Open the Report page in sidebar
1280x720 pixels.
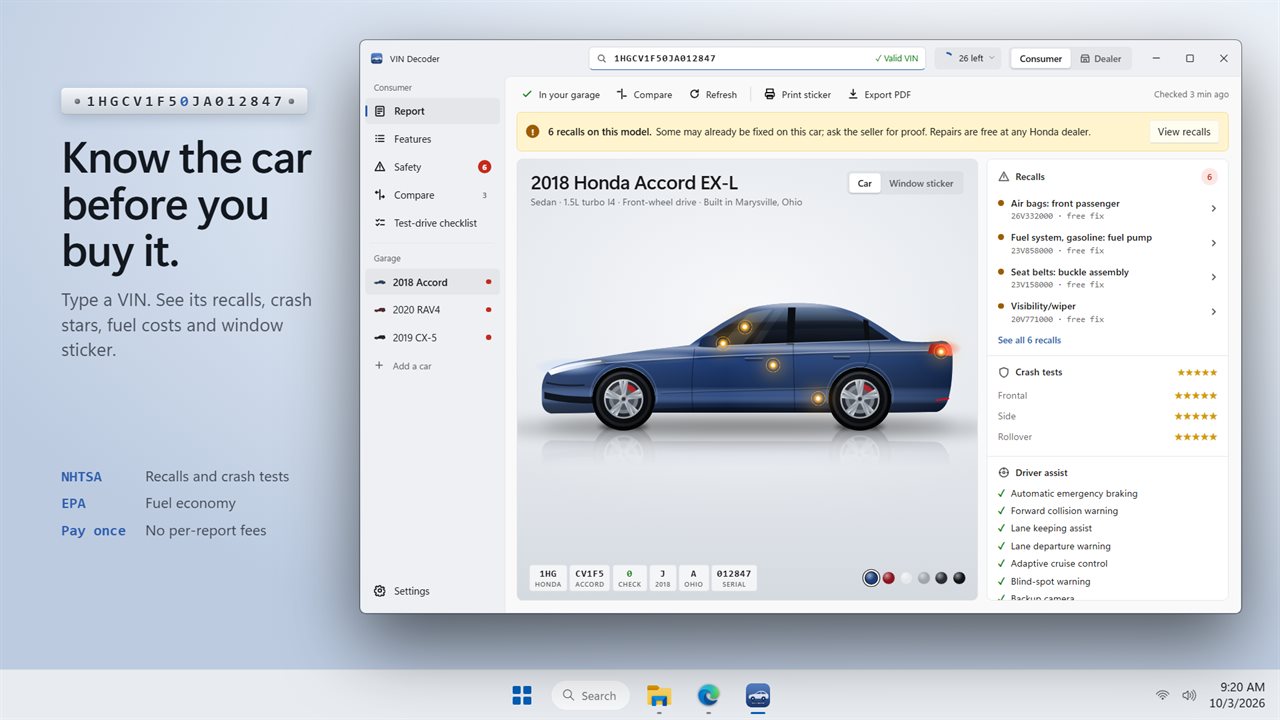[x=432, y=111]
